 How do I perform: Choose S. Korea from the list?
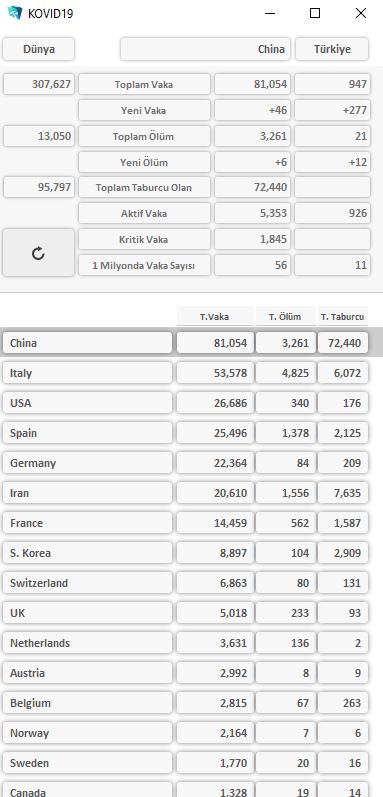[87, 553]
